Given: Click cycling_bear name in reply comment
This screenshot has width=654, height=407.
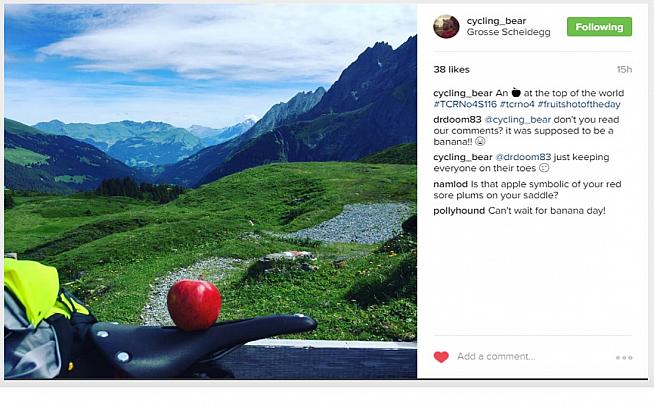Looking at the screenshot, I should click(x=463, y=157).
